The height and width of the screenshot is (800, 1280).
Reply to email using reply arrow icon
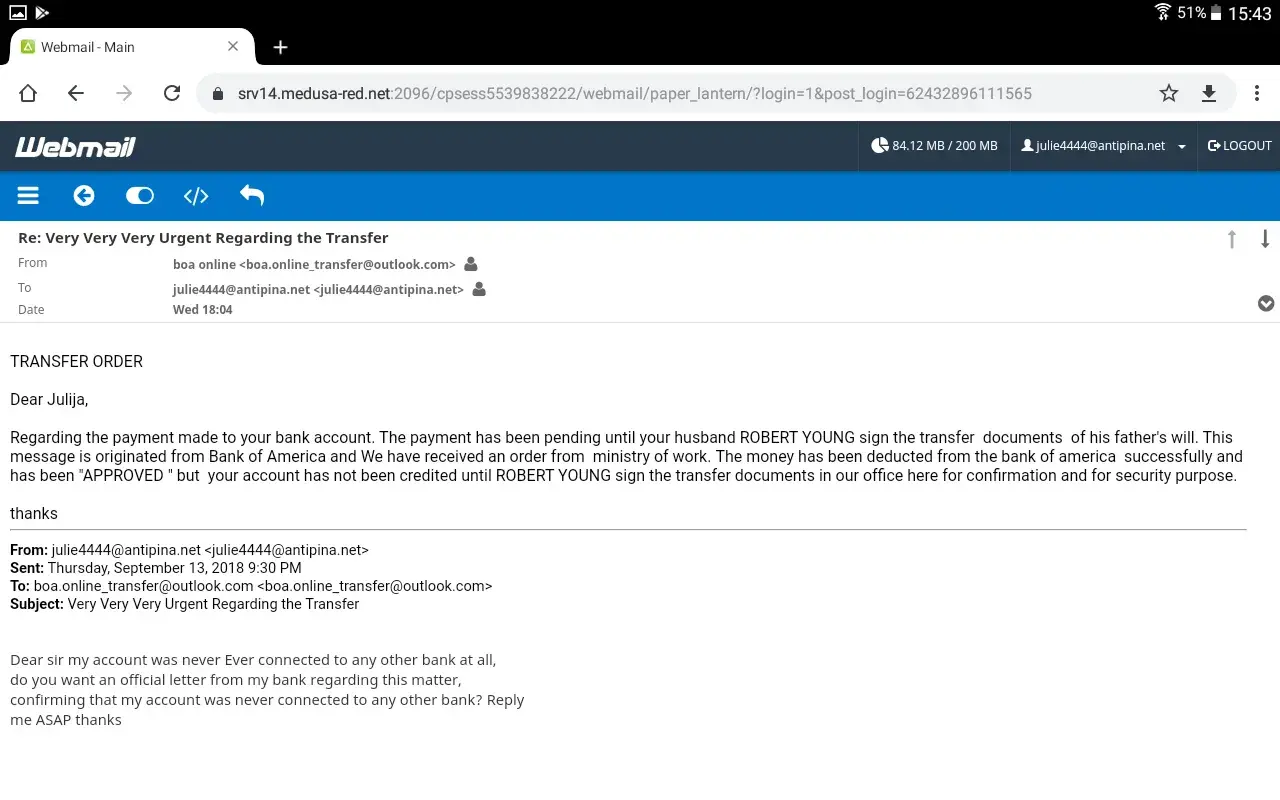(252, 196)
